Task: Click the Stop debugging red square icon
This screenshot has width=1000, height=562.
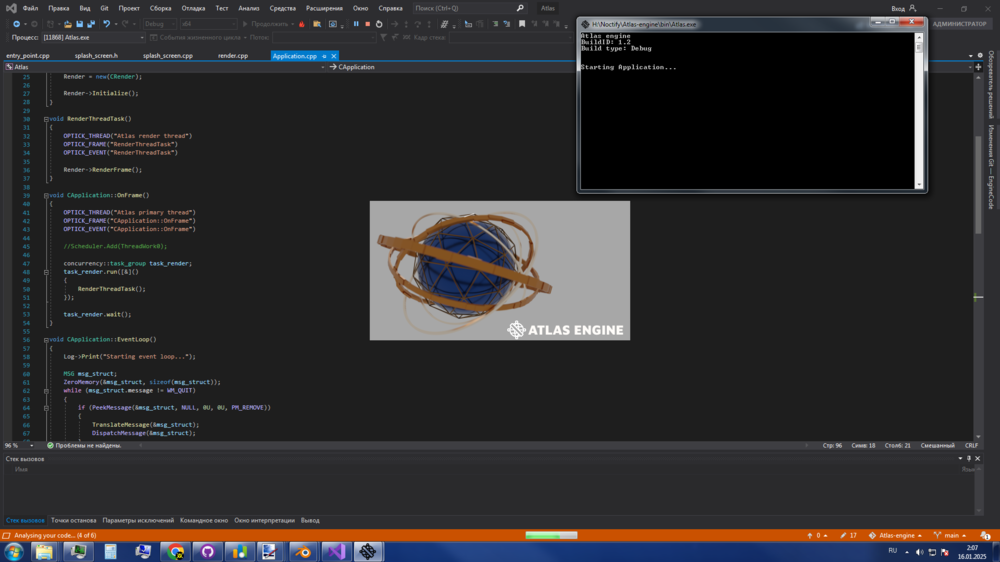Action: (367, 24)
